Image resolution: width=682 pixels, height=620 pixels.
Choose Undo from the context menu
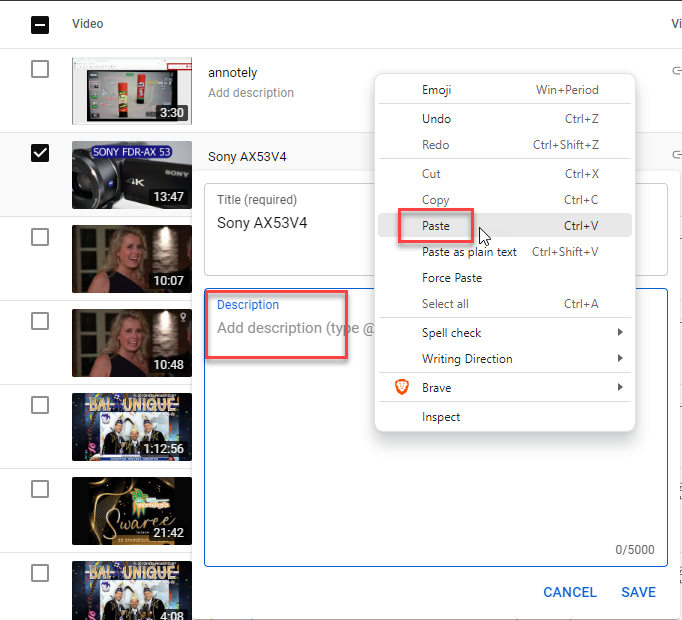[505, 119]
